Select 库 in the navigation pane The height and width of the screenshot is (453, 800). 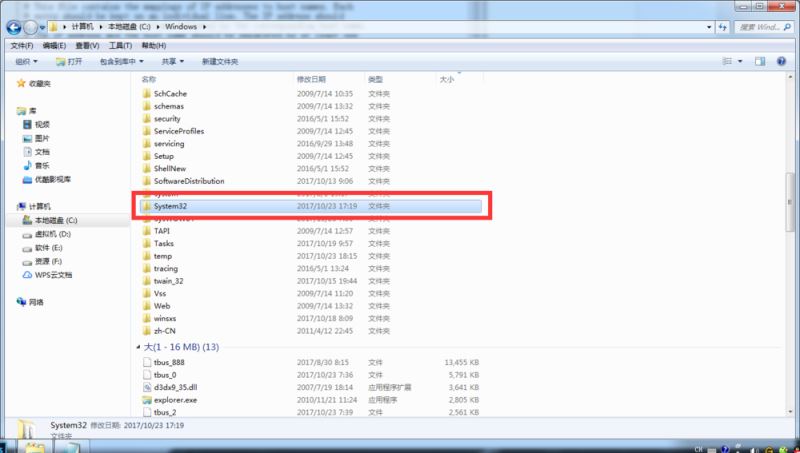(x=33, y=111)
